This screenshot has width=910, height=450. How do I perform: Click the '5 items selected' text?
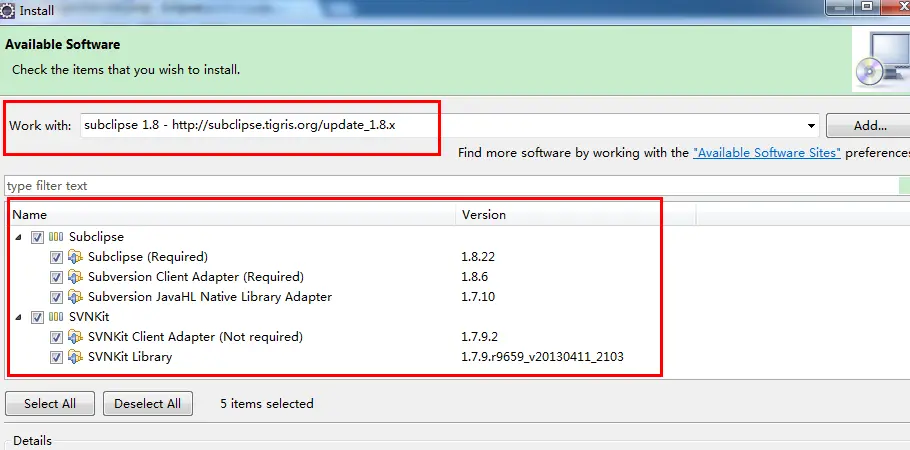(266, 404)
